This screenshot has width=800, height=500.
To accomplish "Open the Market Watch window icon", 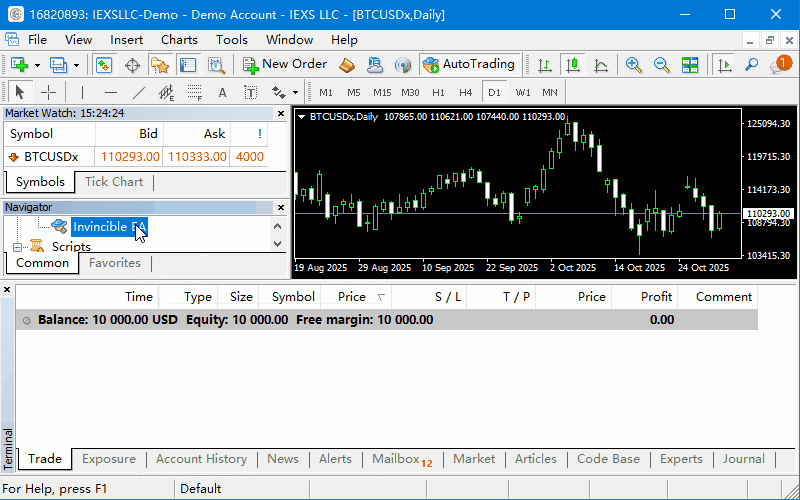I will [x=104, y=65].
